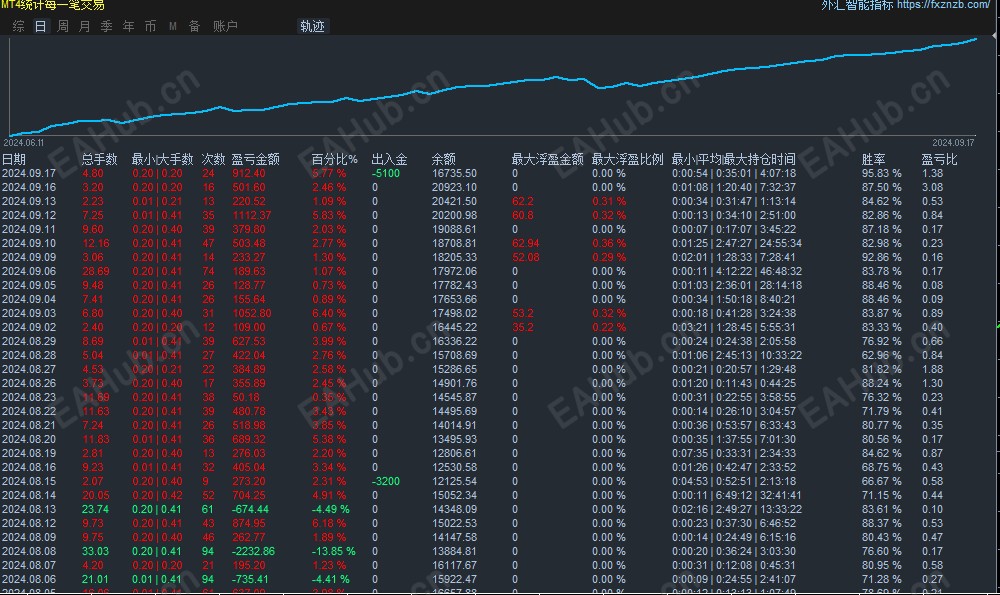Click holding time 0:00:11 | 6:49:12 | 32:41:41
Viewport: 1000px width, 595px height.
pos(737,496)
